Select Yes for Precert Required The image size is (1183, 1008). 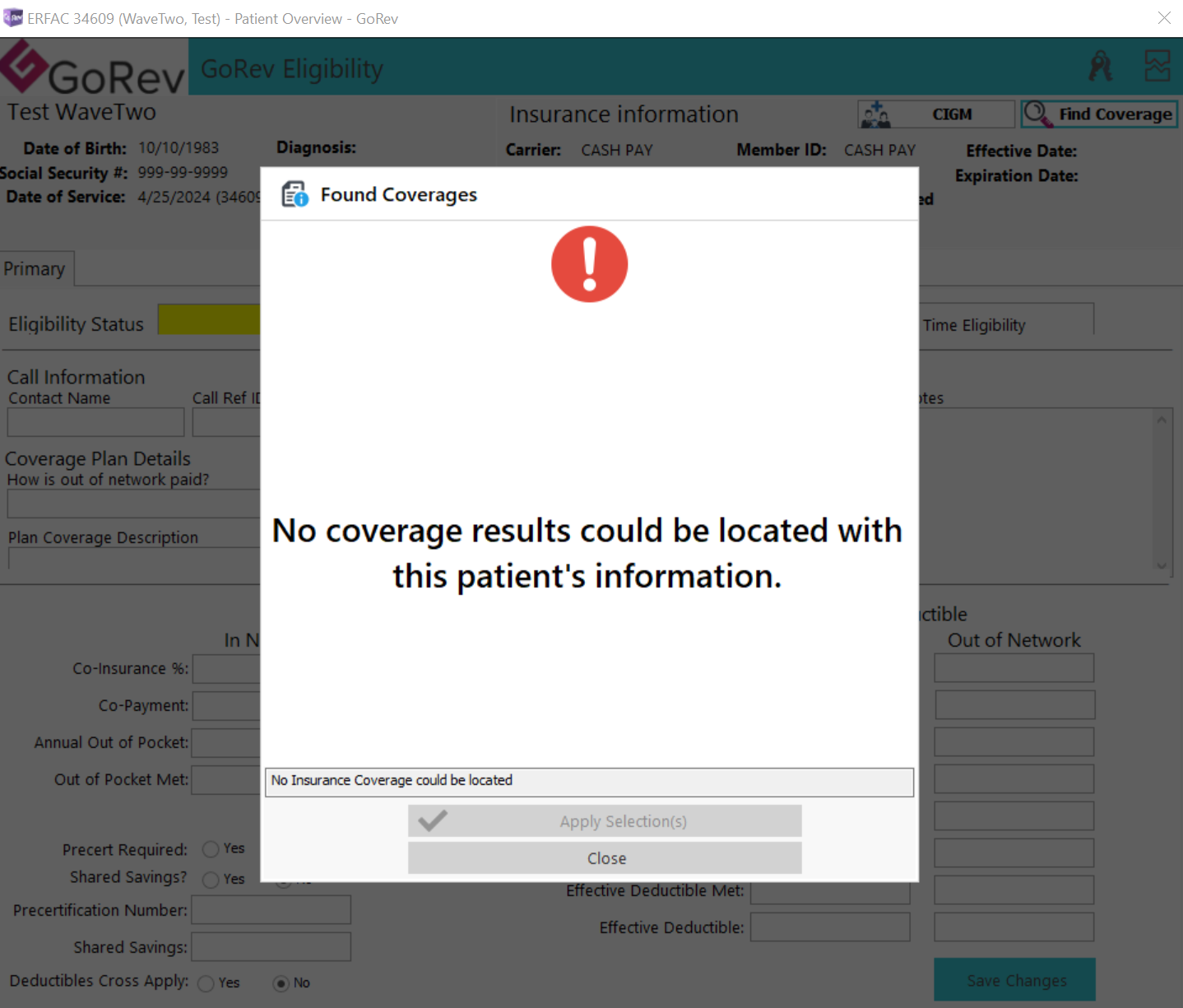[211, 849]
